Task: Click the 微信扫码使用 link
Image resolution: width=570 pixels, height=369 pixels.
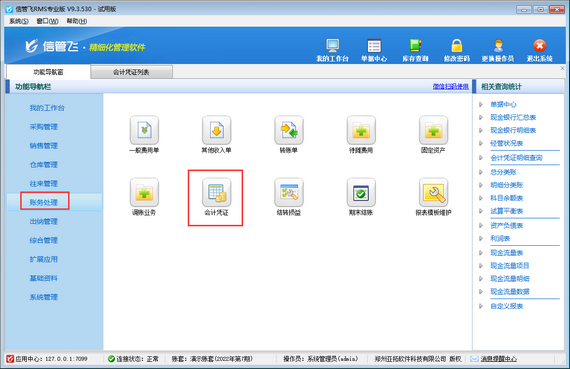Action: 450,87
